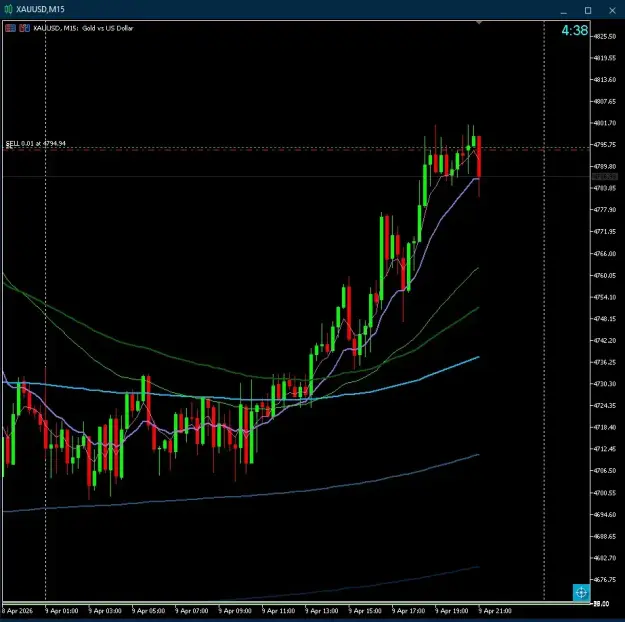Select the SELL 0.01 at 4794.94 order label
Screen dimensions: 625x622
coord(35,143)
